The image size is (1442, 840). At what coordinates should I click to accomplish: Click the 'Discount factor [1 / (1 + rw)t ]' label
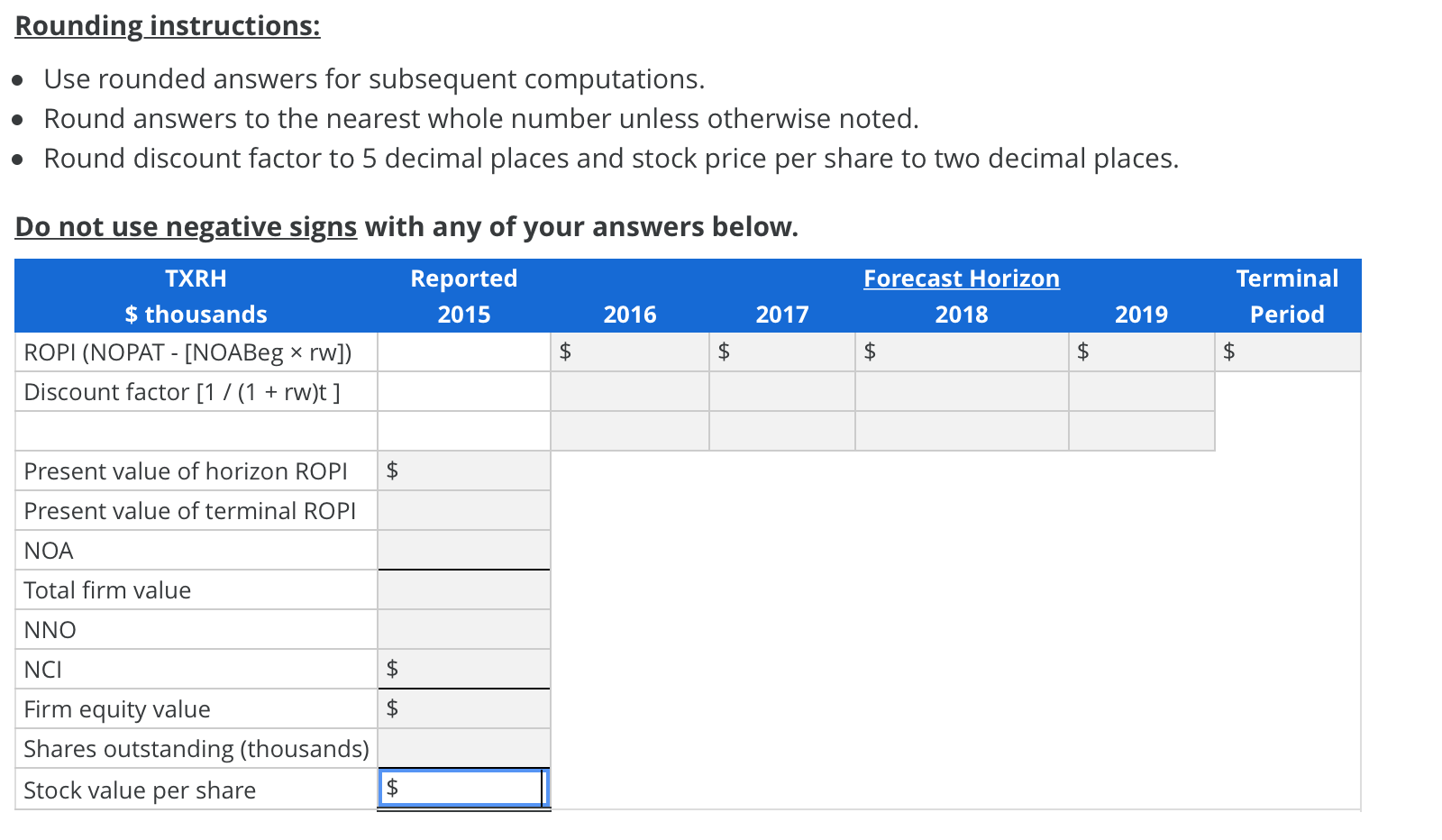click(182, 392)
